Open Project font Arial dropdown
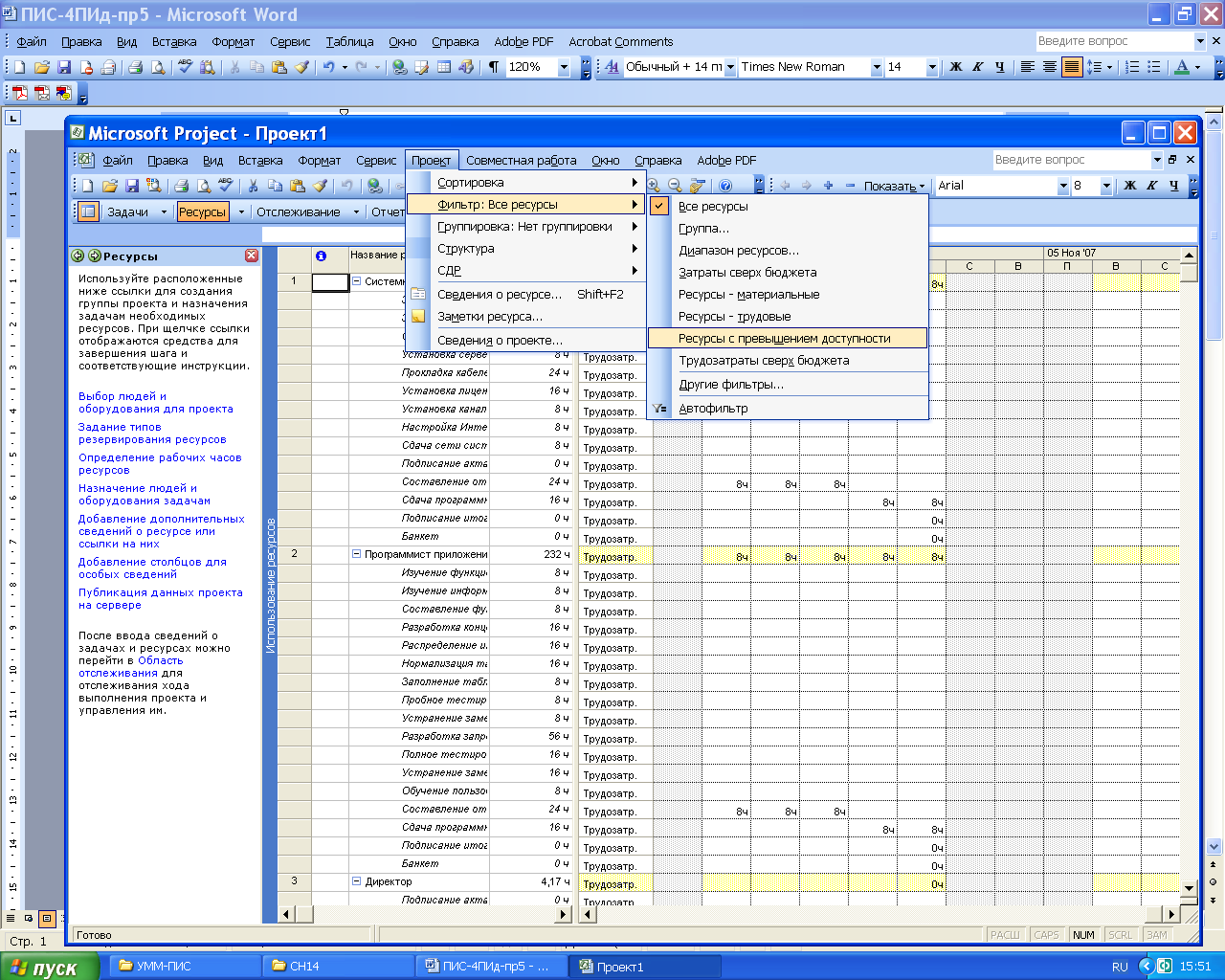 tap(1062, 186)
